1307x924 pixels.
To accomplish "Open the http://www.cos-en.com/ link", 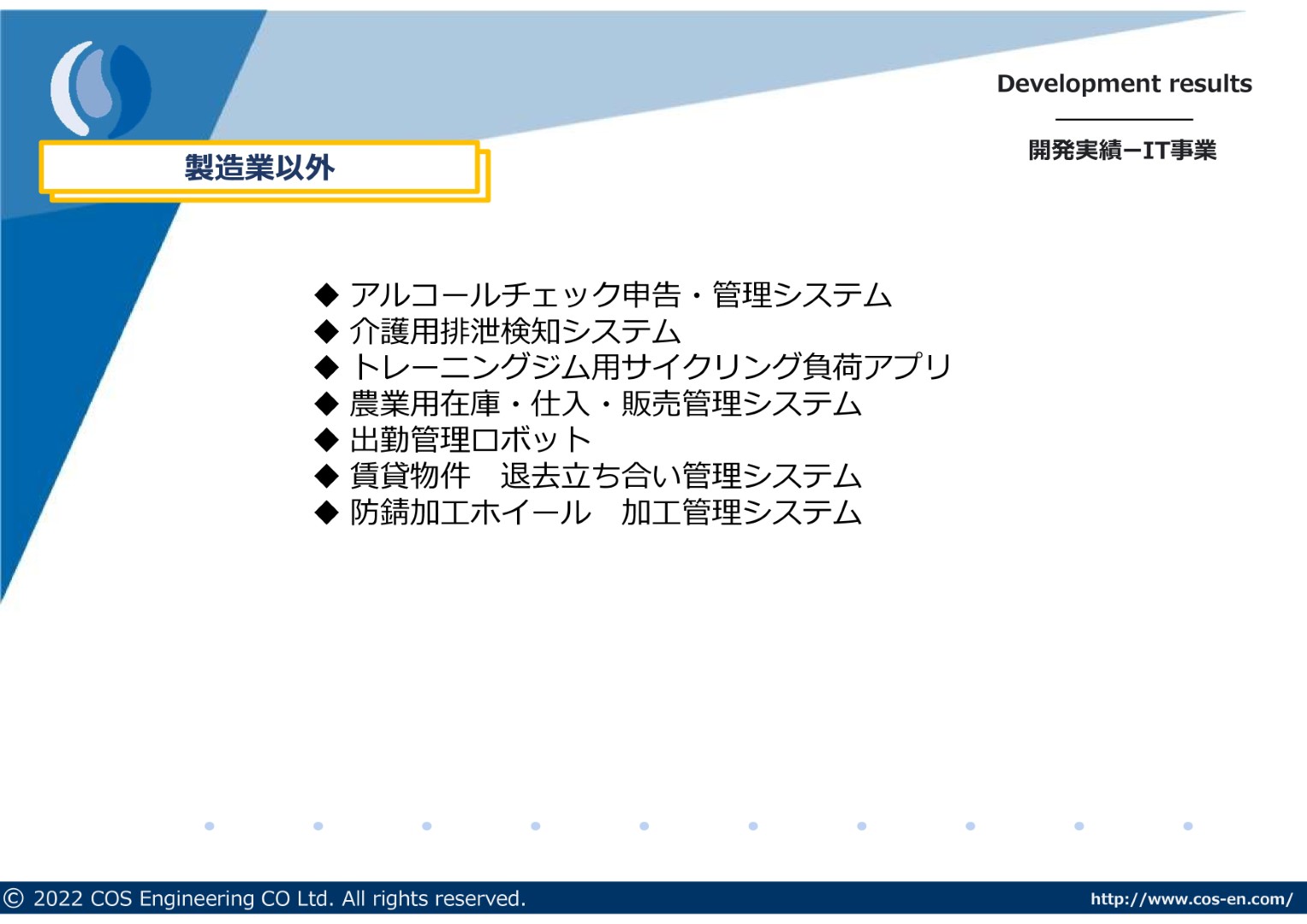I will [x=1191, y=899].
